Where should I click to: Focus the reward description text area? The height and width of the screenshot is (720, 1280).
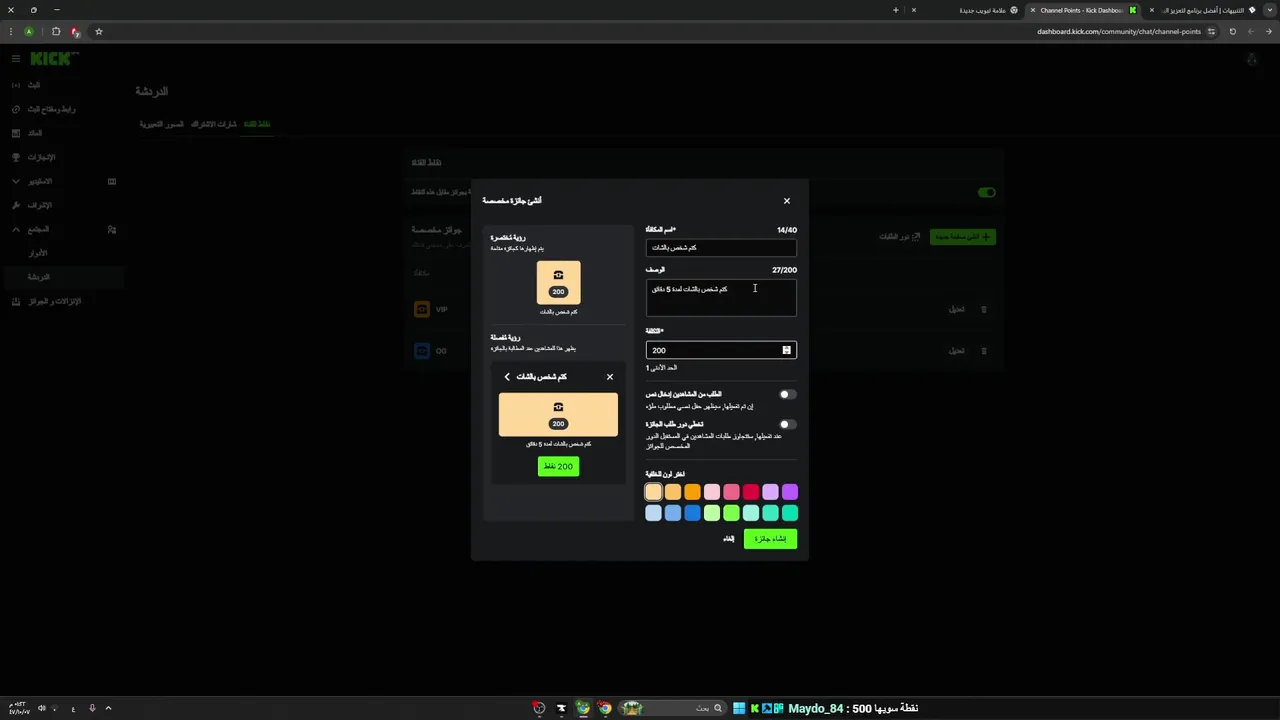coord(721,297)
